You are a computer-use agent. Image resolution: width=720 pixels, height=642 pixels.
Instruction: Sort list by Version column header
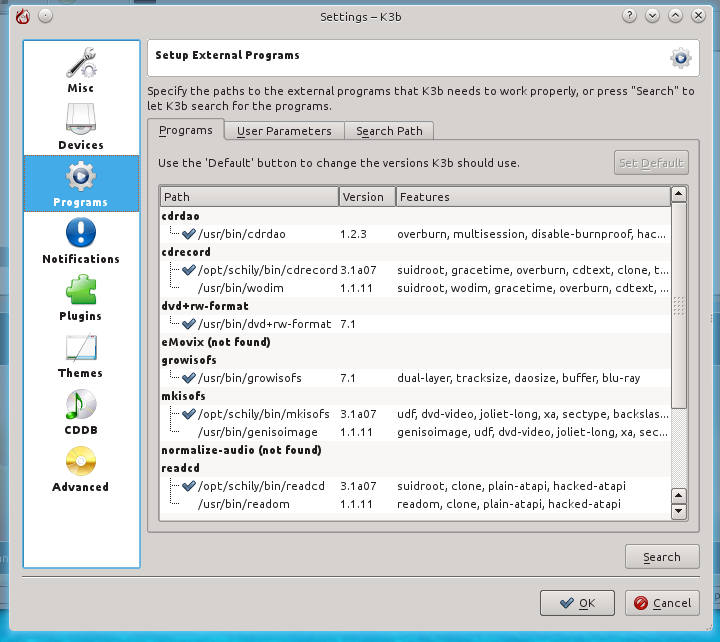coord(367,197)
